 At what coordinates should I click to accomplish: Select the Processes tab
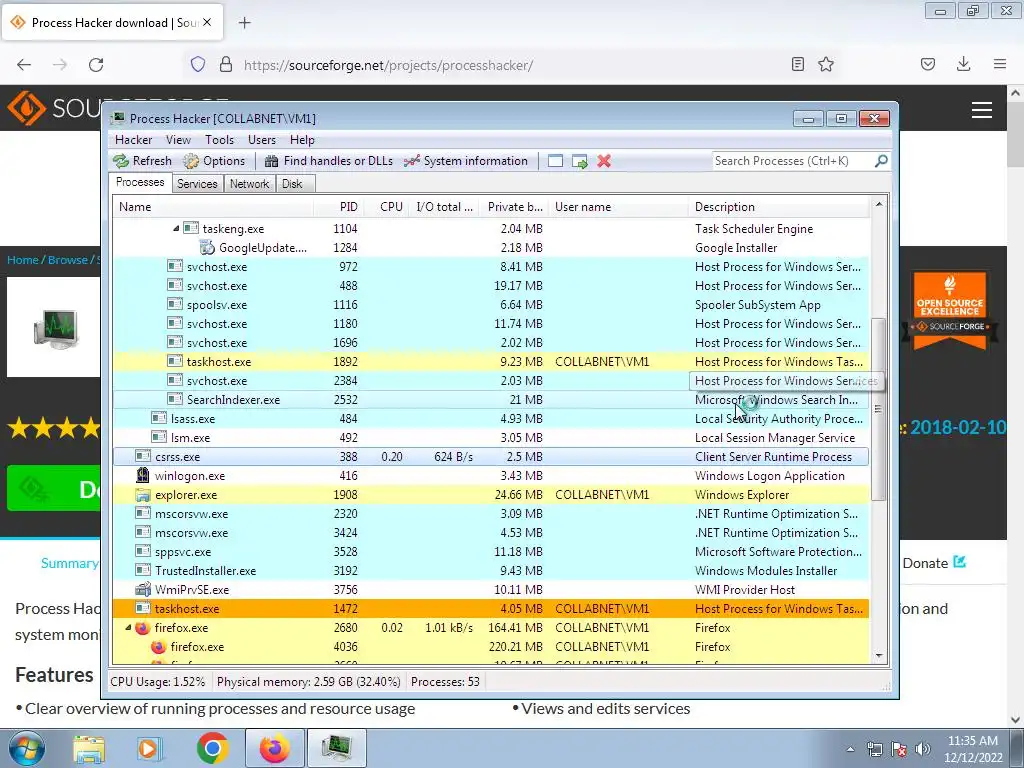tap(140, 182)
